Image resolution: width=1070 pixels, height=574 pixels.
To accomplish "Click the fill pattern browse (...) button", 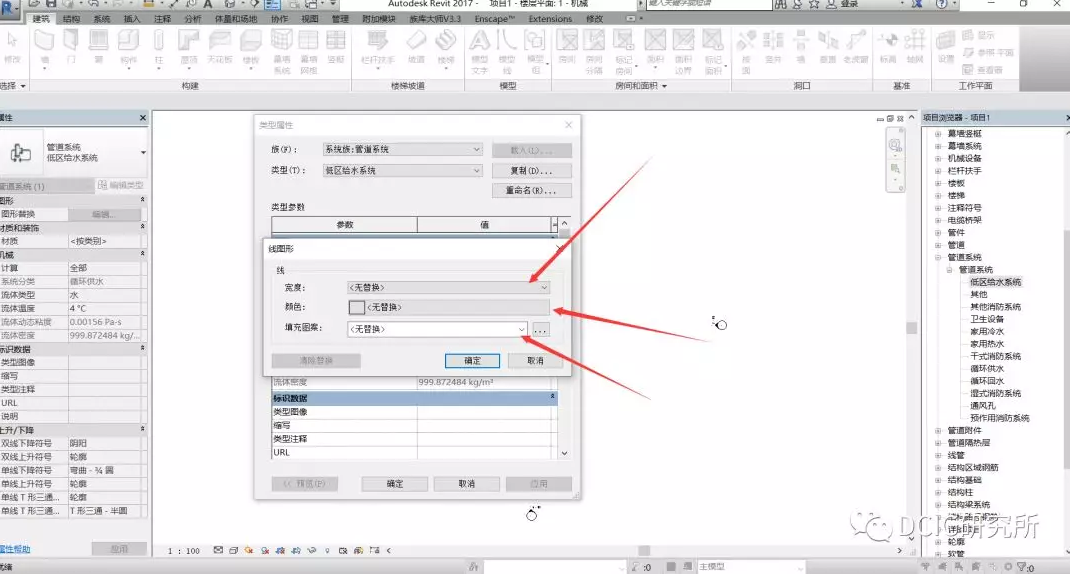I will (x=540, y=330).
